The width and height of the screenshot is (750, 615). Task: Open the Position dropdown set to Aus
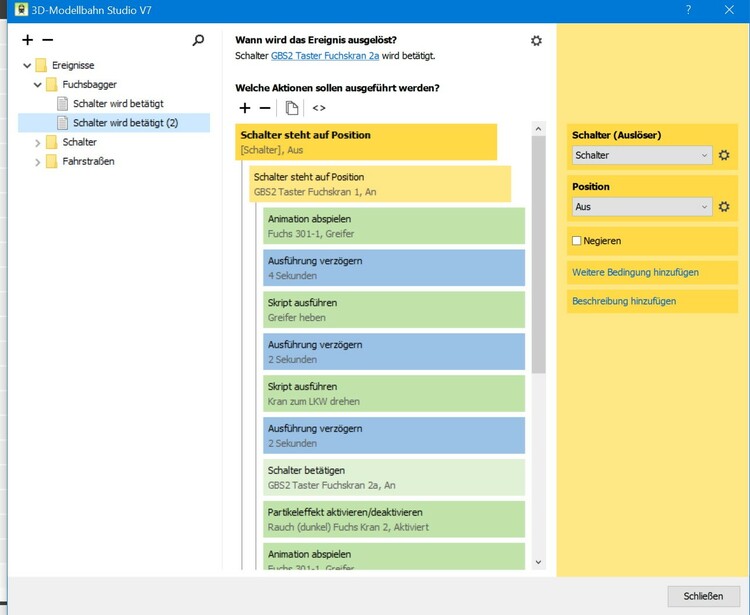coord(642,206)
